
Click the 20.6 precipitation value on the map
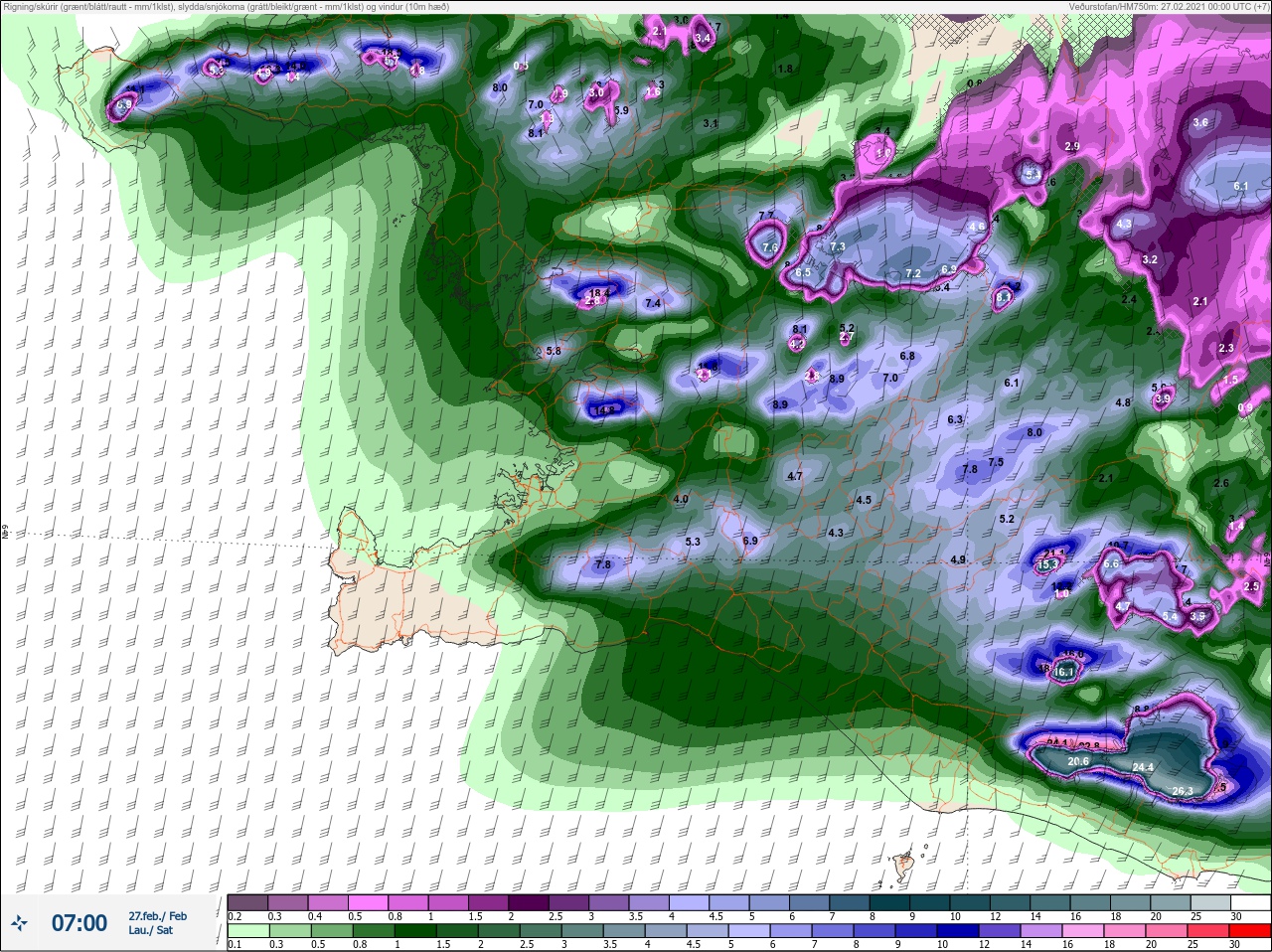[1078, 761]
